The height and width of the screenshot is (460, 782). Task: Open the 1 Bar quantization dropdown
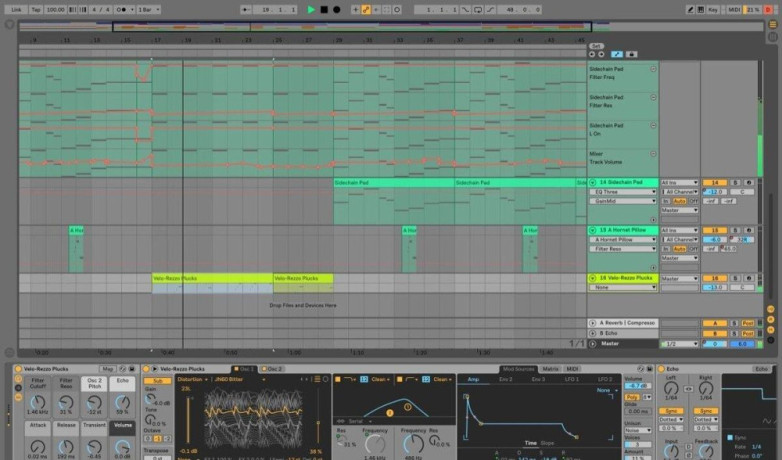pos(149,9)
